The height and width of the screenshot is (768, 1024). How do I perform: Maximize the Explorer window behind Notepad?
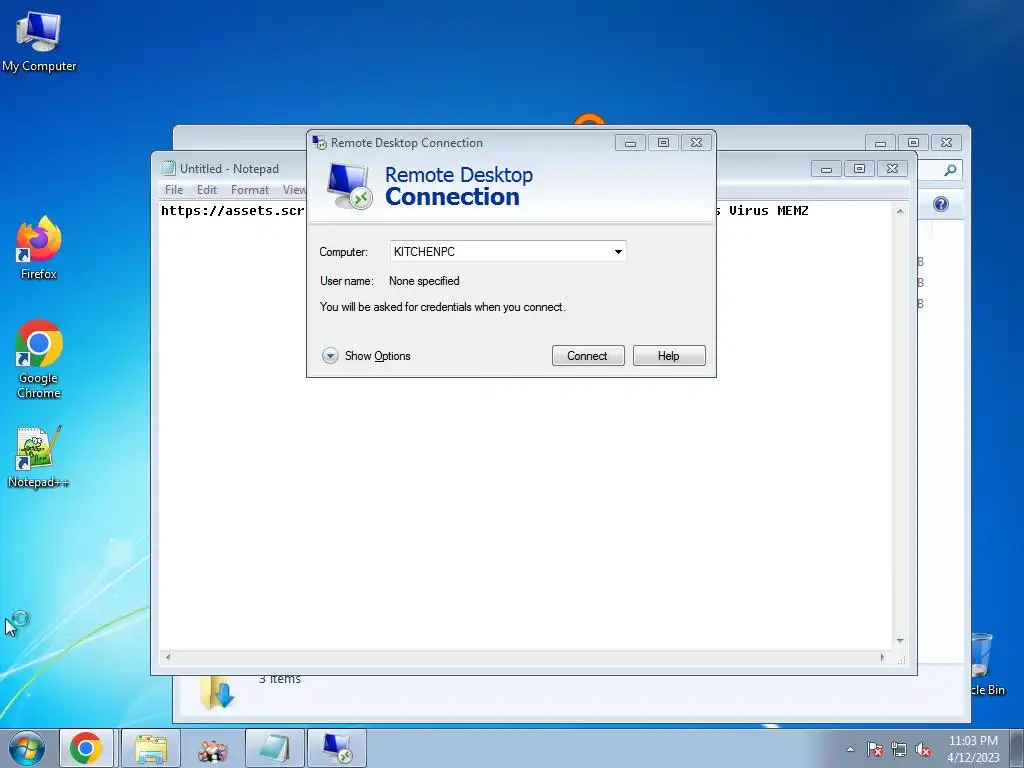914,142
